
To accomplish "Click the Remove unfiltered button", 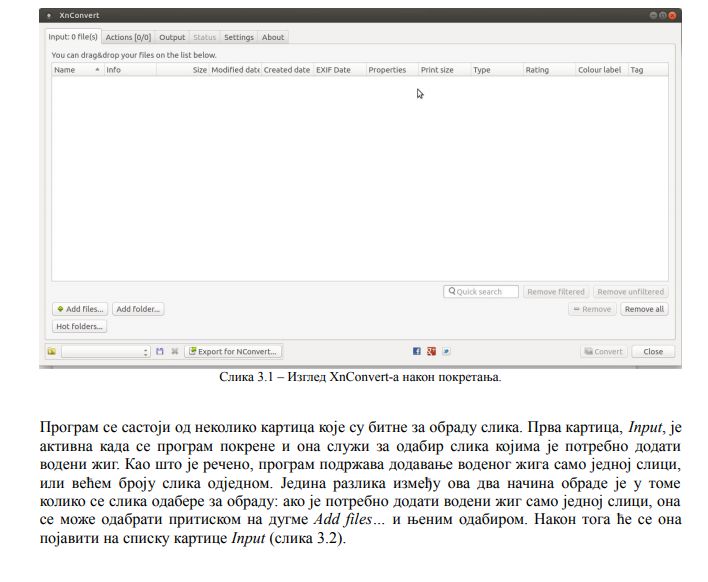I will [631, 292].
